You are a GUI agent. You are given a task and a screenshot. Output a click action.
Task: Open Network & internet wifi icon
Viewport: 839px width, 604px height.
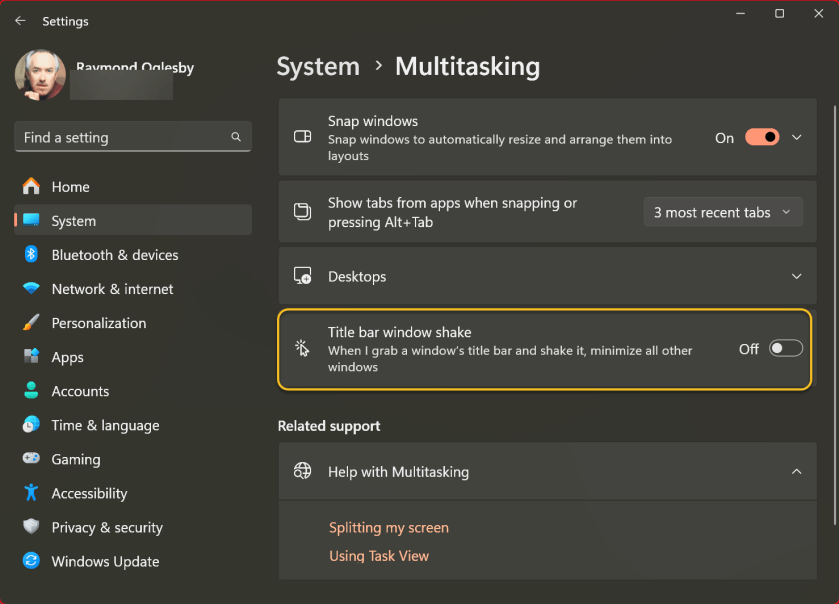pyautogui.click(x=31, y=289)
